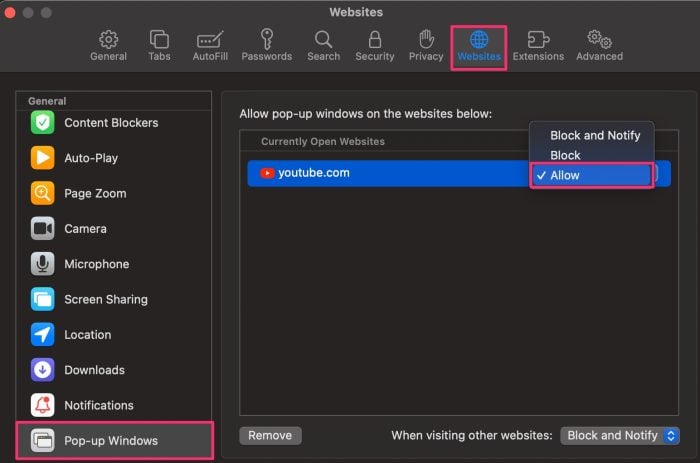Choose Allow in the pop-up menu
The image size is (700, 463).
[592, 175]
